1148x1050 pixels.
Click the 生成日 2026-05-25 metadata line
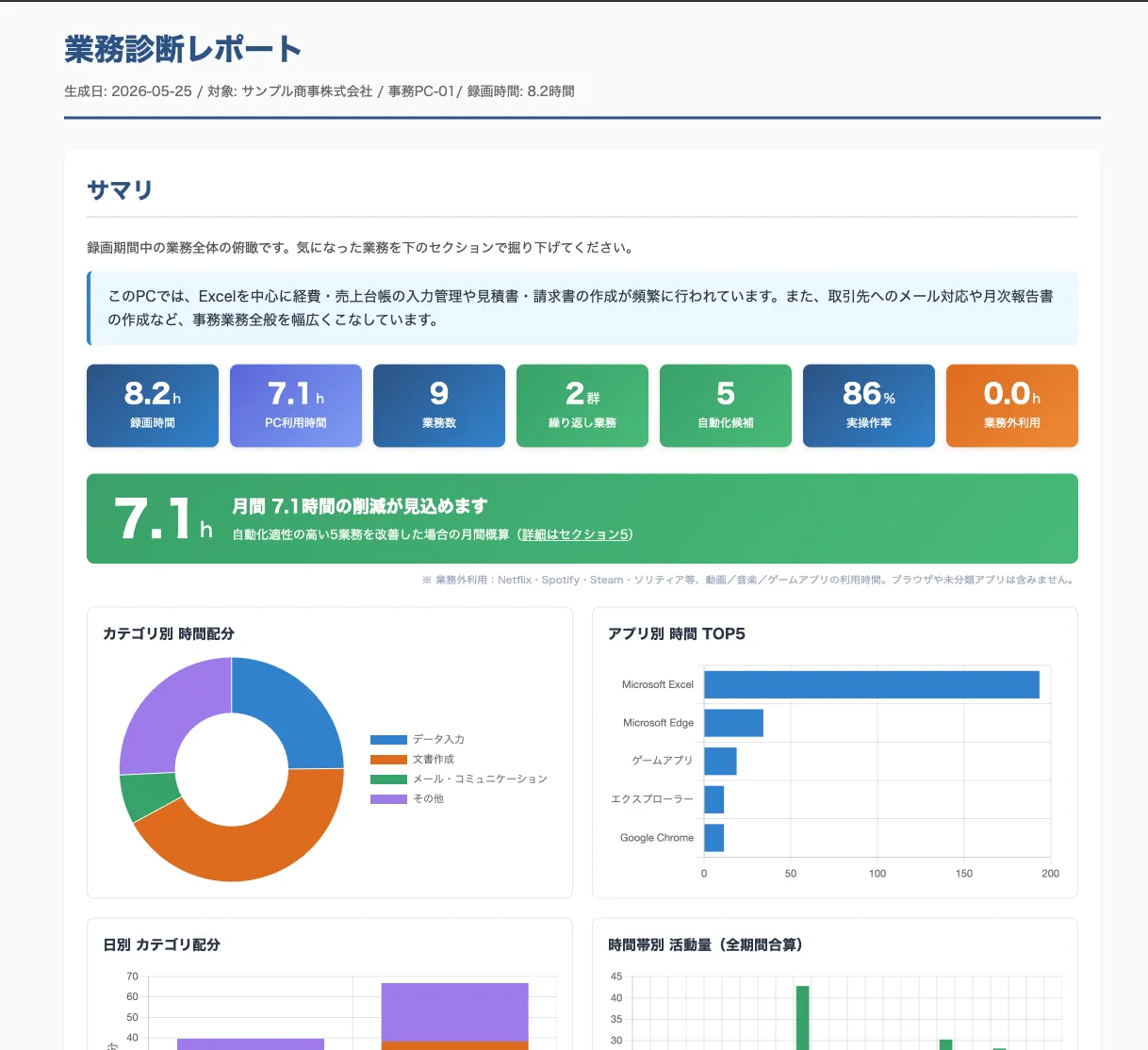pyautogui.click(x=320, y=91)
